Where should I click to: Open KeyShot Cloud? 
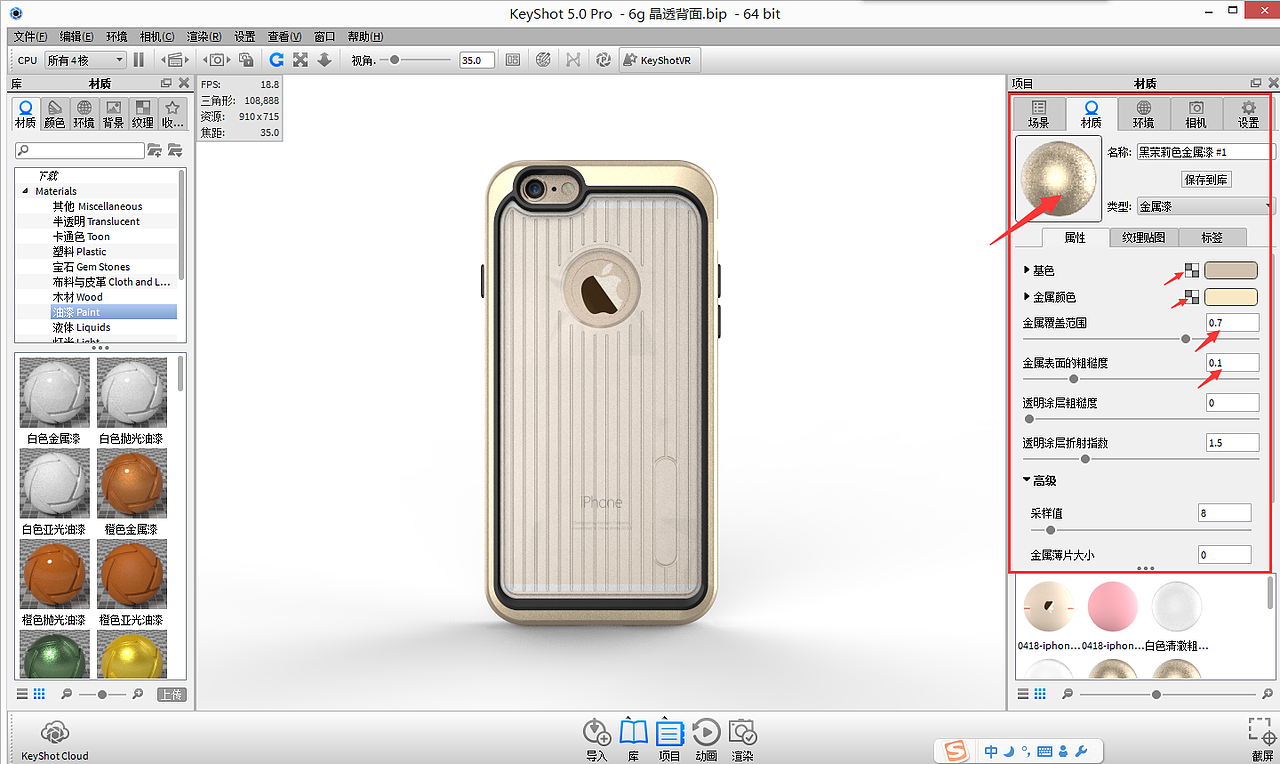(55, 740)
